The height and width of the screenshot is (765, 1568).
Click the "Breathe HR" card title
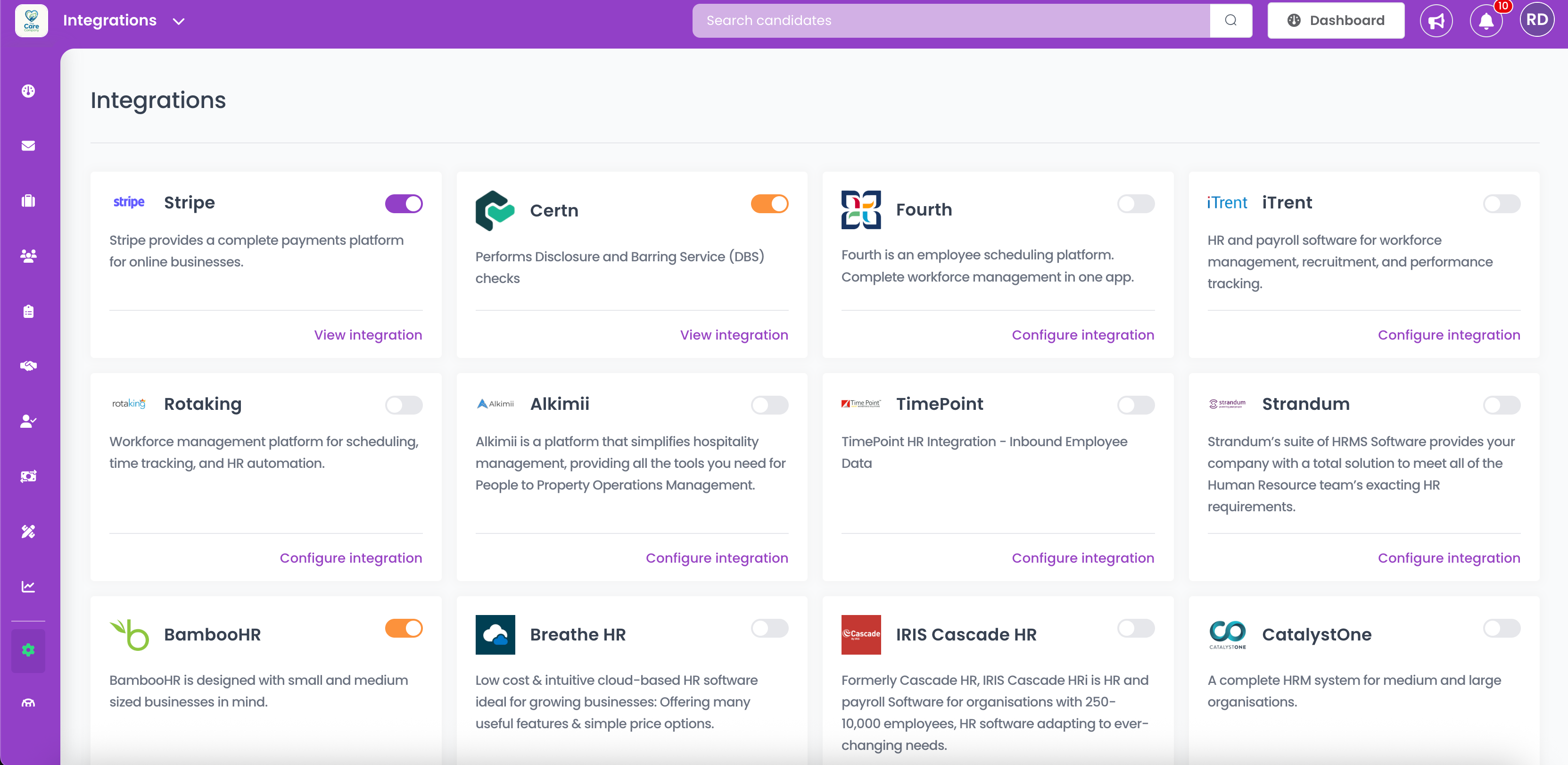(578, 635)
